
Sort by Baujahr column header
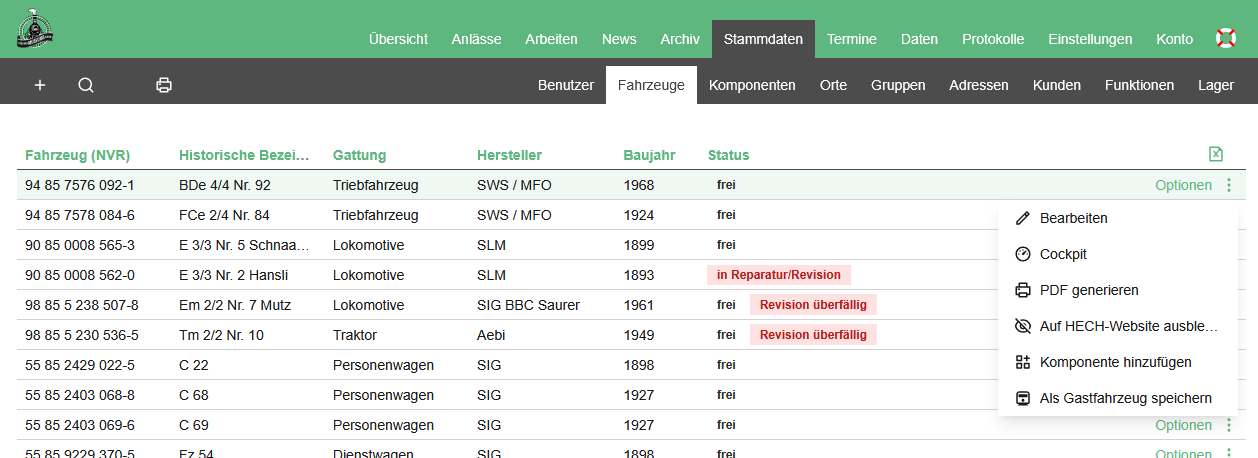pos(649,155)
